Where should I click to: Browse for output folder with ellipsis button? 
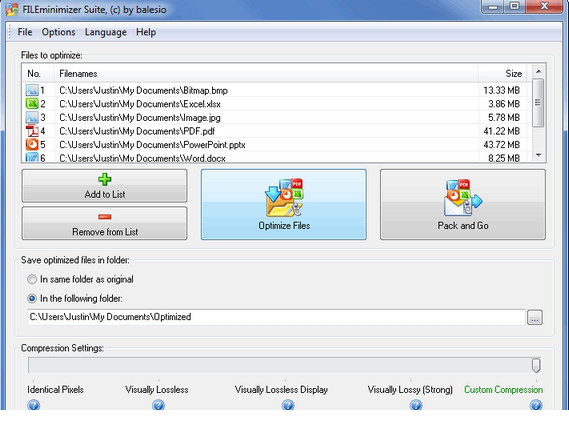(x=535, y=318)
